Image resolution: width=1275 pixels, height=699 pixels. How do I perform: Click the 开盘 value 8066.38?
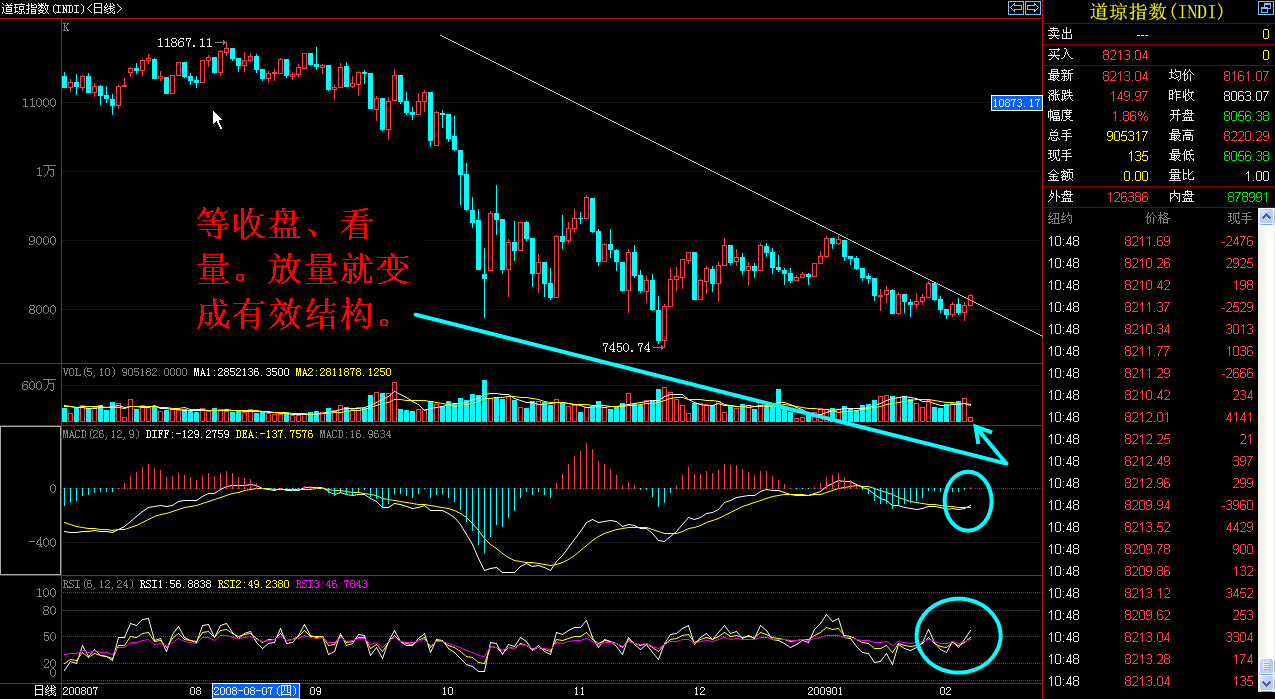(x=1246, y=116)
